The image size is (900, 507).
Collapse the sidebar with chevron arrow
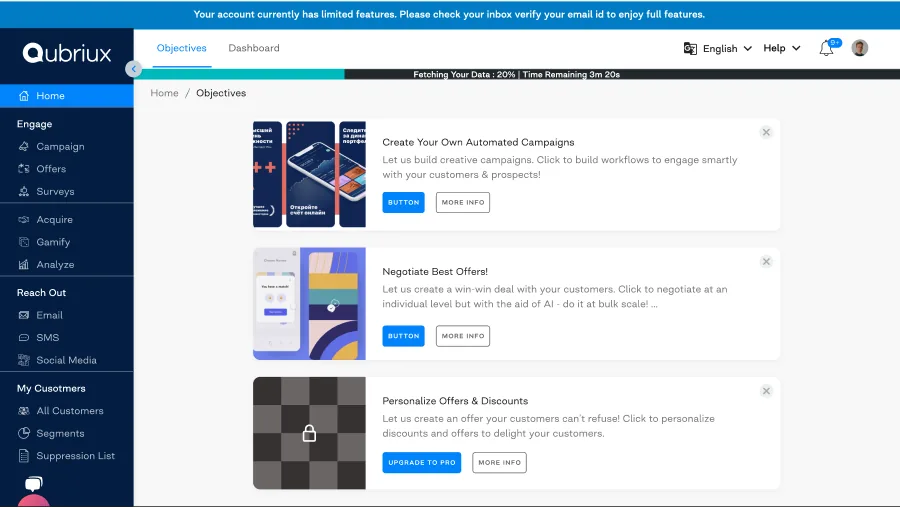click(133, 69)
